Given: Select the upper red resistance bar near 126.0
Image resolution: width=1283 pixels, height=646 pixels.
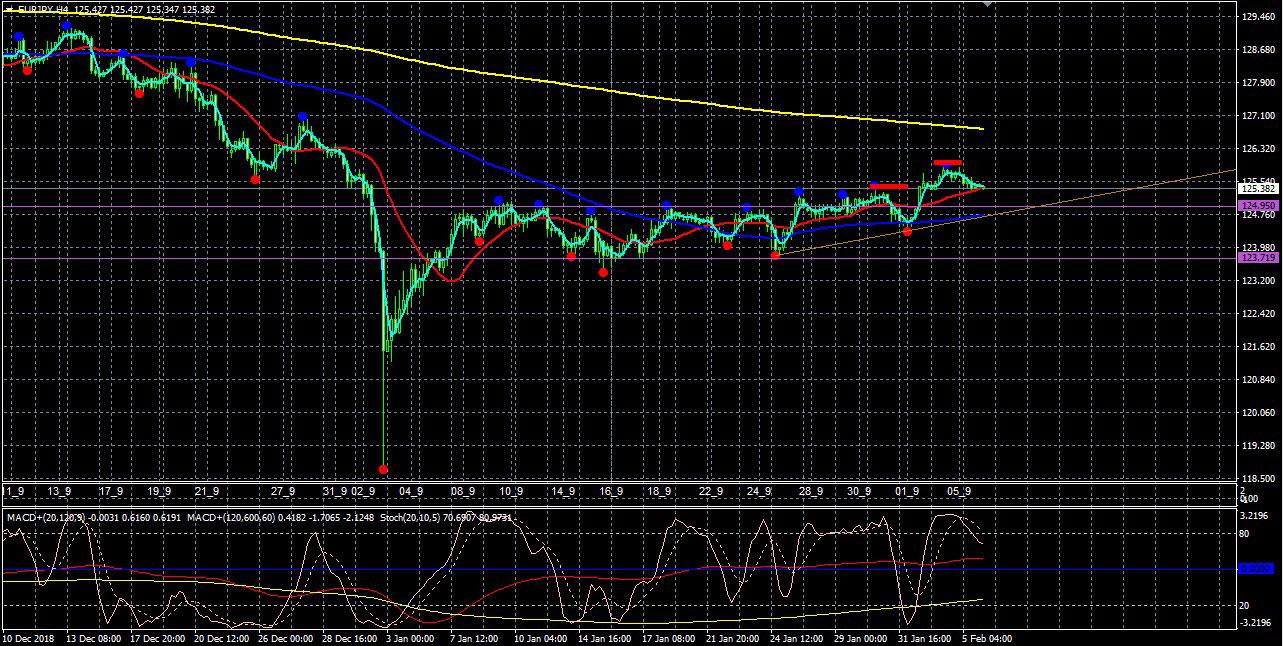Looking at the screenshot, I should pos(948,162).
